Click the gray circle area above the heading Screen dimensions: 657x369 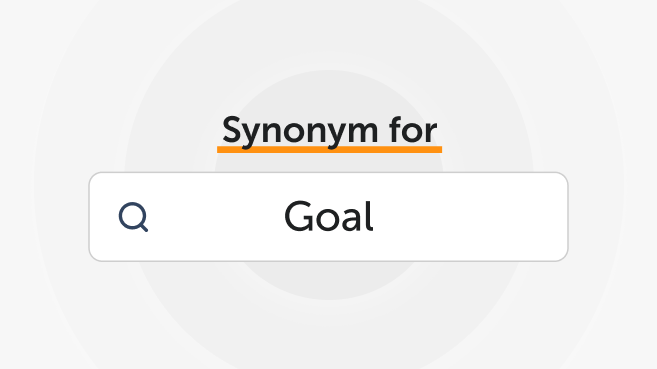(328, 90)
